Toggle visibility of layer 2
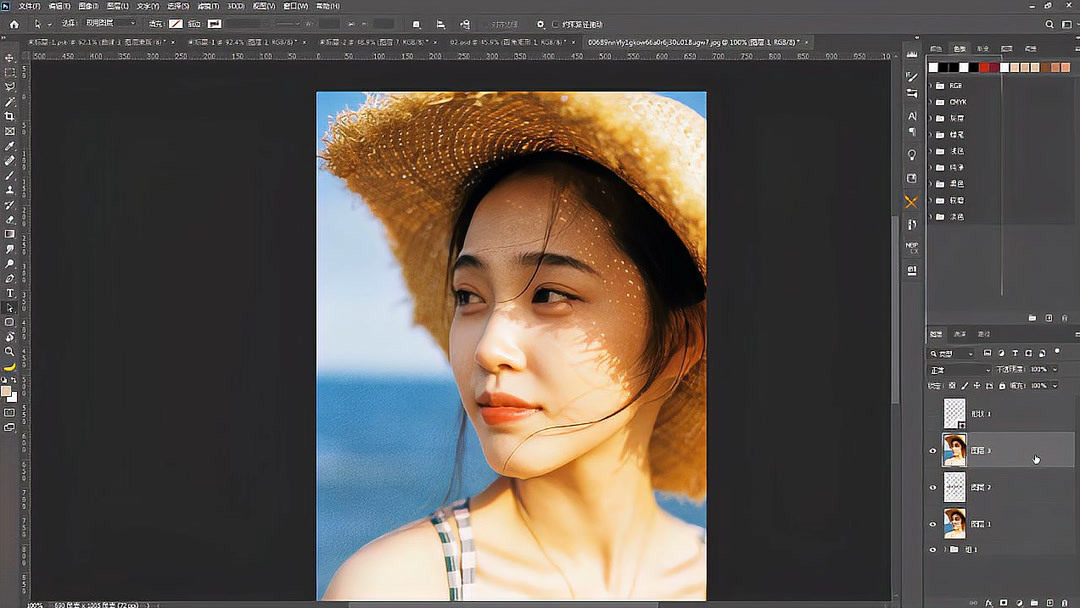The width and height of the screenshot is (1080, 608). (x=933, y=487)
